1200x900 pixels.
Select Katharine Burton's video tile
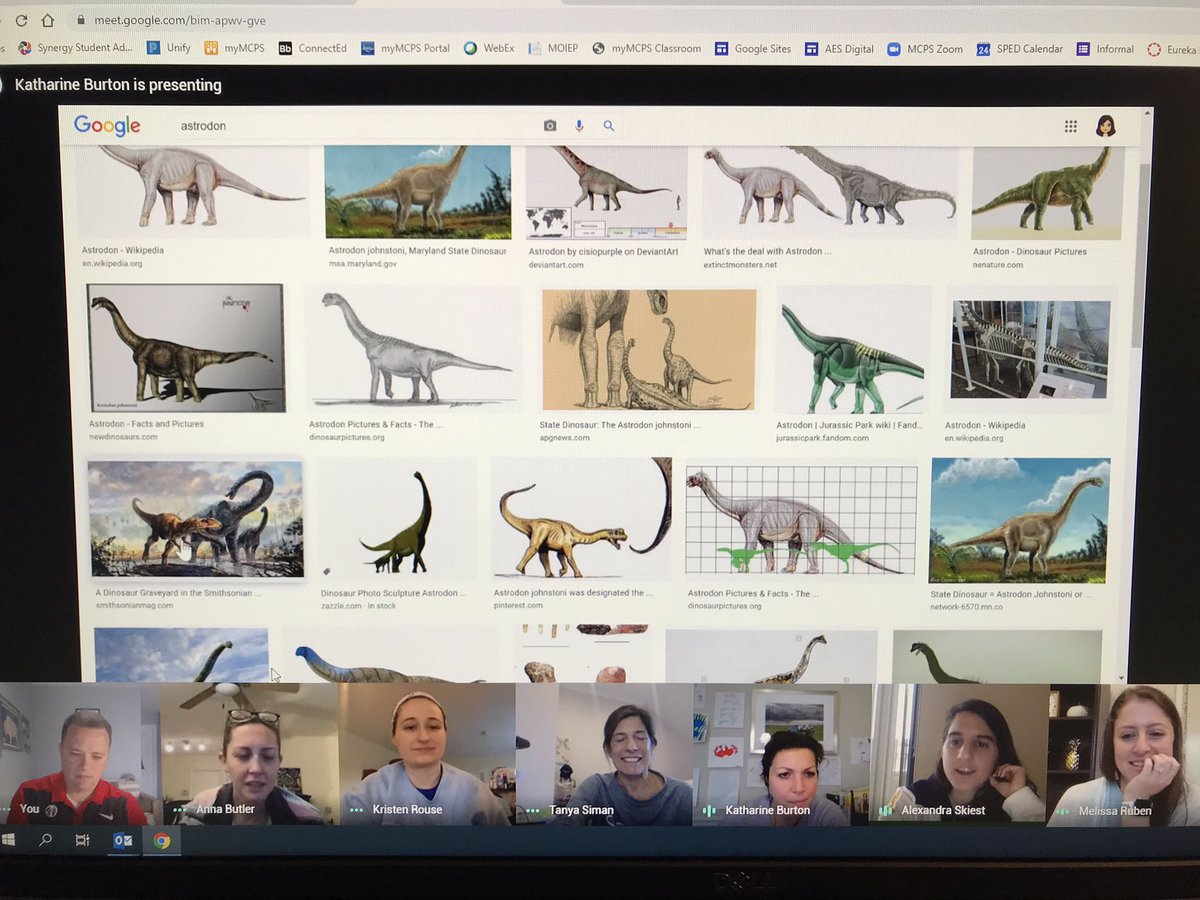(x=782, y=755)
